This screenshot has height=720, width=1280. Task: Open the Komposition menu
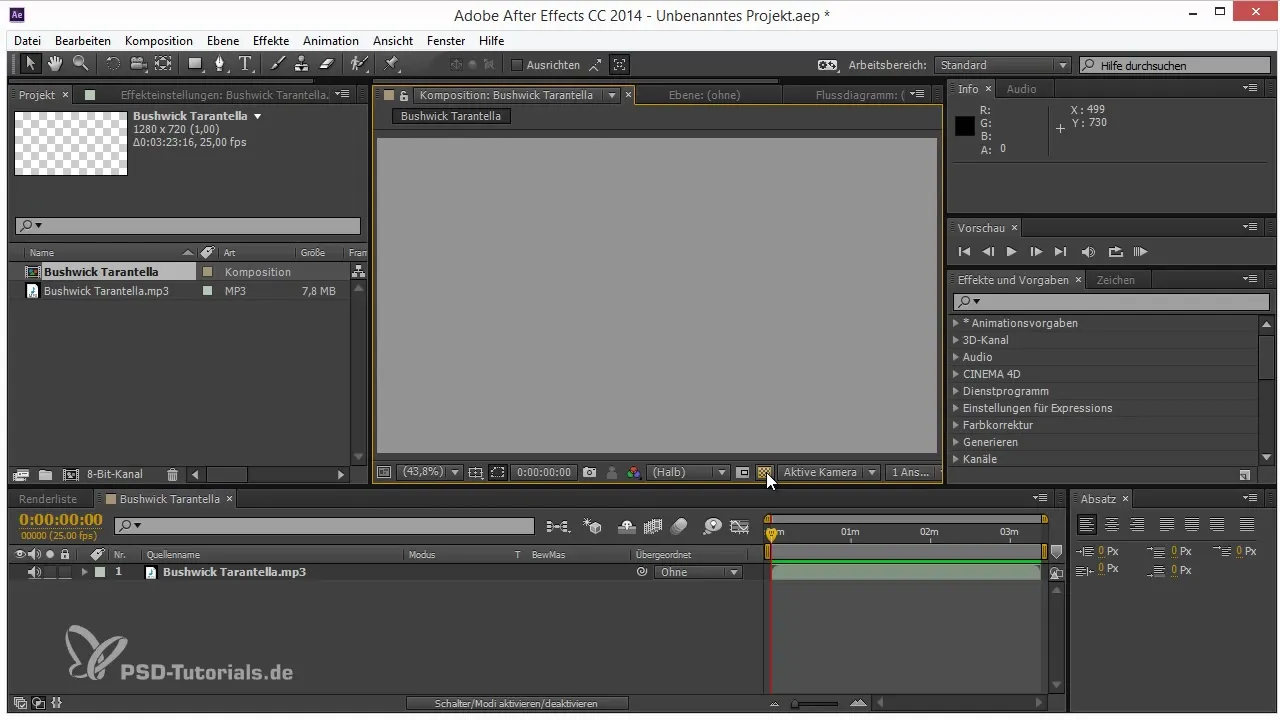pyautogui.click(x=158, y=41)
